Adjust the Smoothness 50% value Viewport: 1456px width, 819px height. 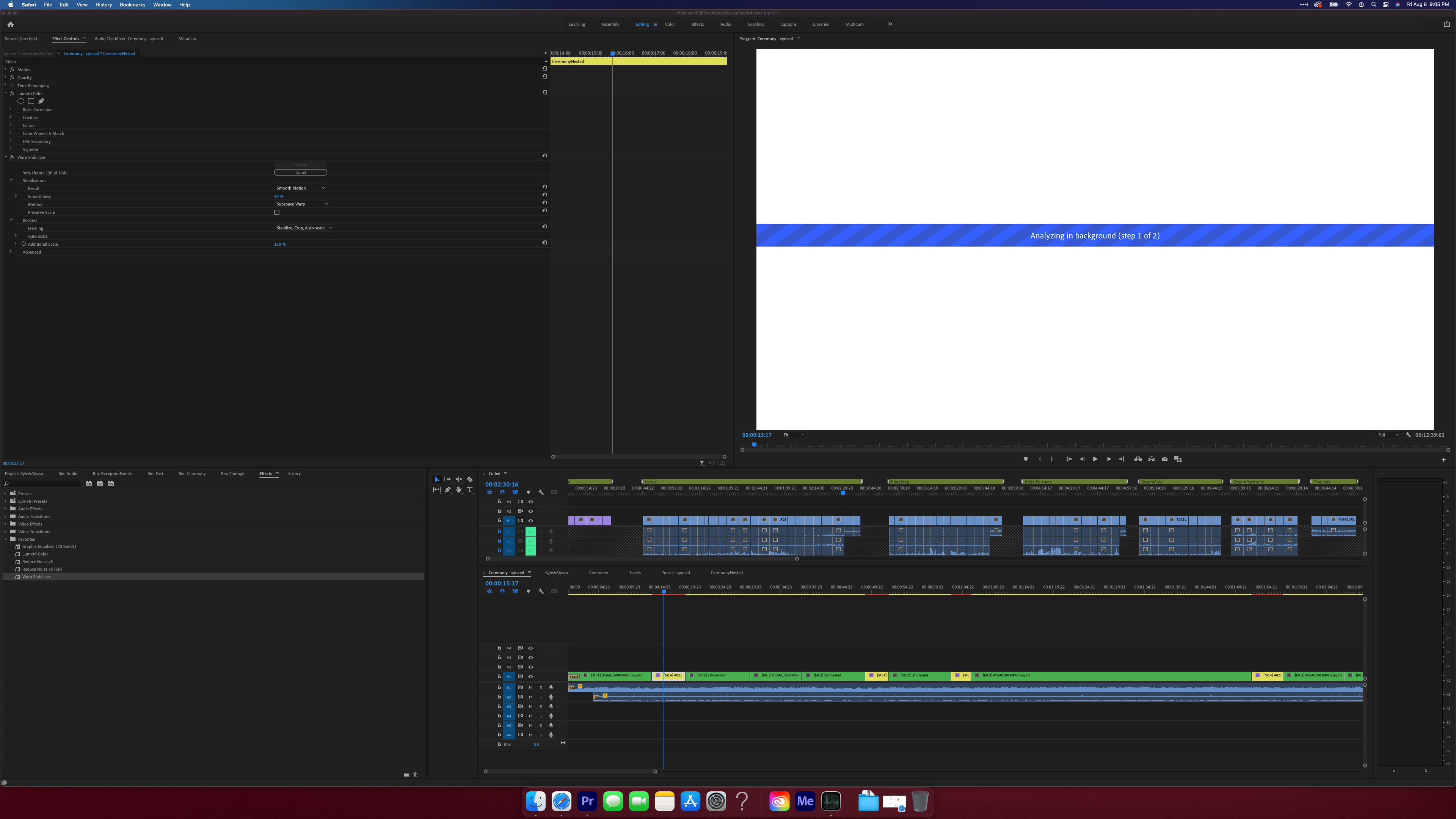[x=279, y=196]
